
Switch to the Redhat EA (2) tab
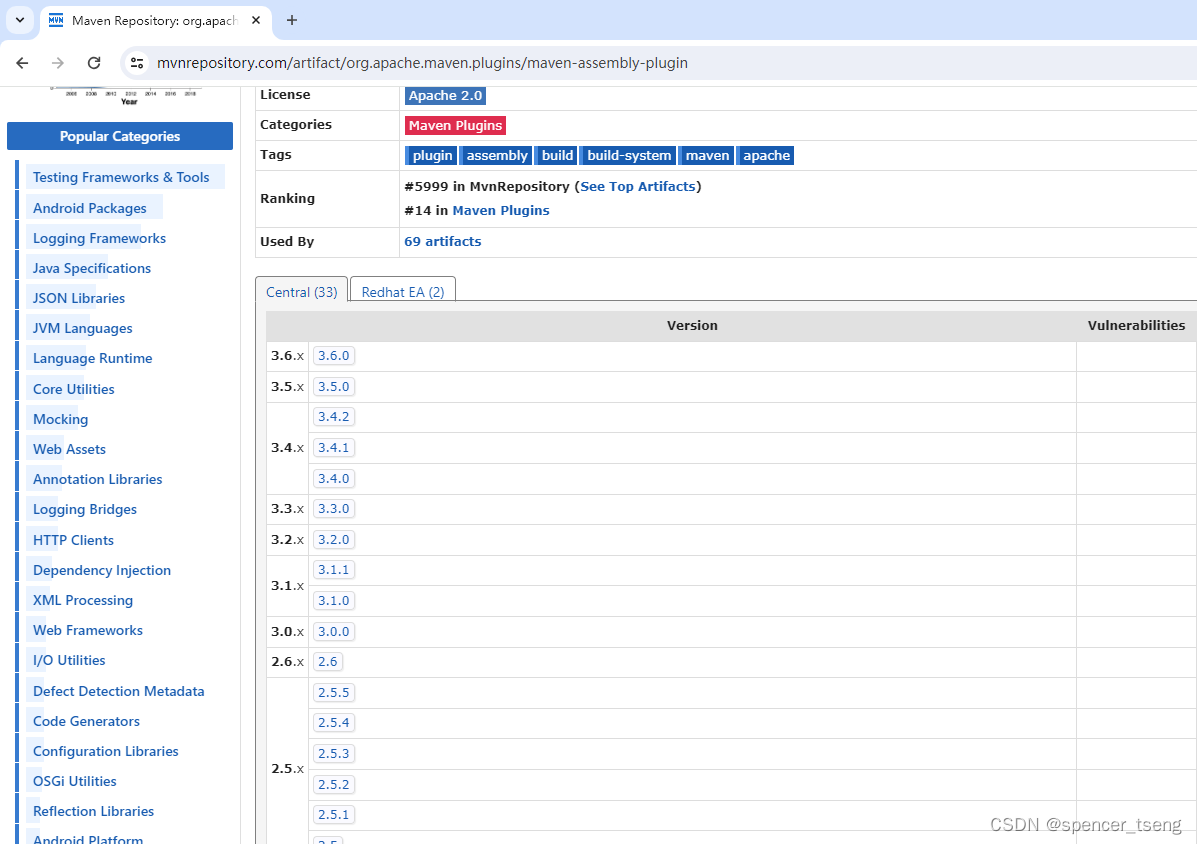402,291
